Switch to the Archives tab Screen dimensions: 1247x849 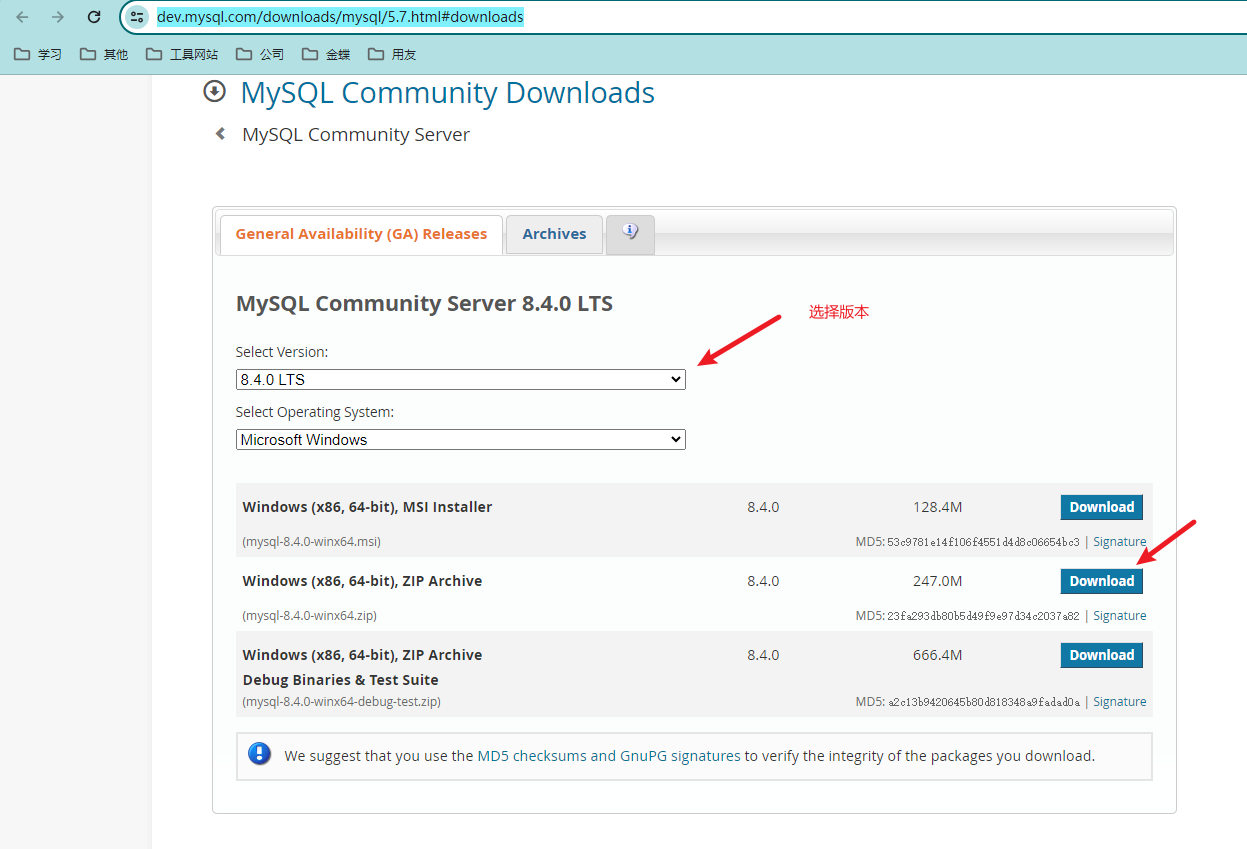[x=554, y=234]
